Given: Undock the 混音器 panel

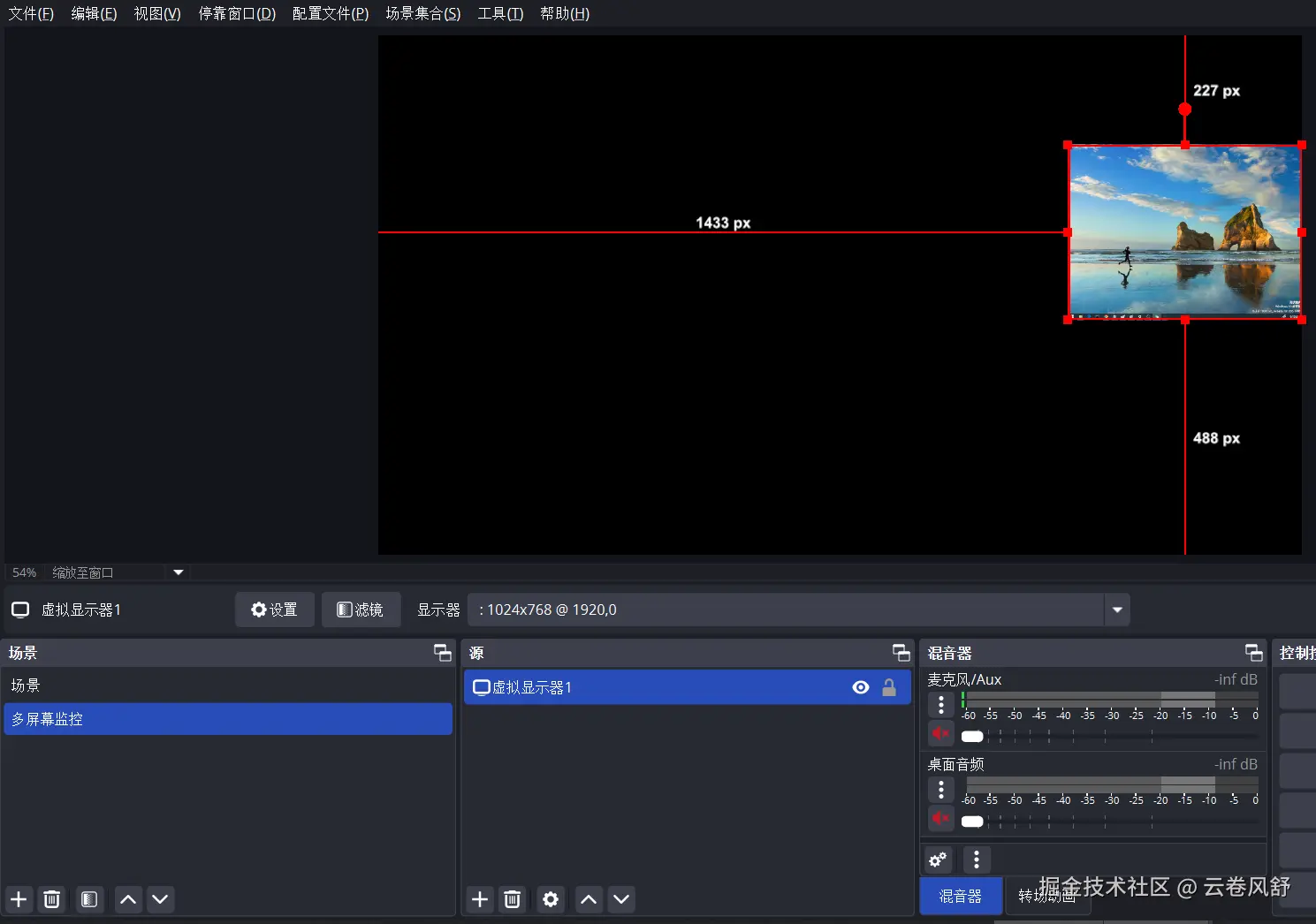Looking at the screenshot, I should 1254,653.
